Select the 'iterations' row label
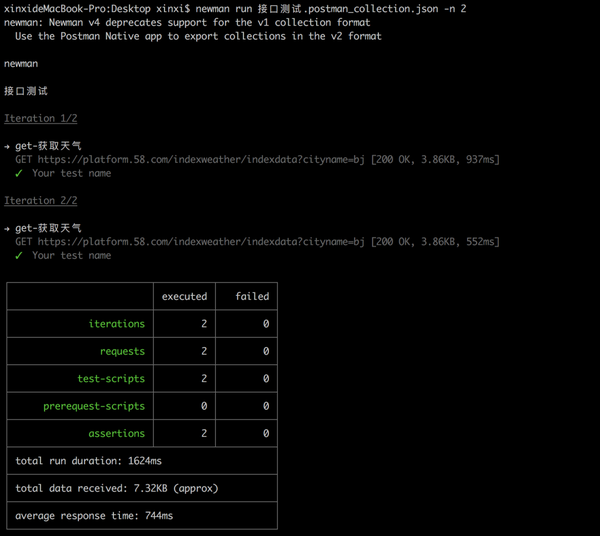Screen dimensions: 600x536 (x=117, y=324)
